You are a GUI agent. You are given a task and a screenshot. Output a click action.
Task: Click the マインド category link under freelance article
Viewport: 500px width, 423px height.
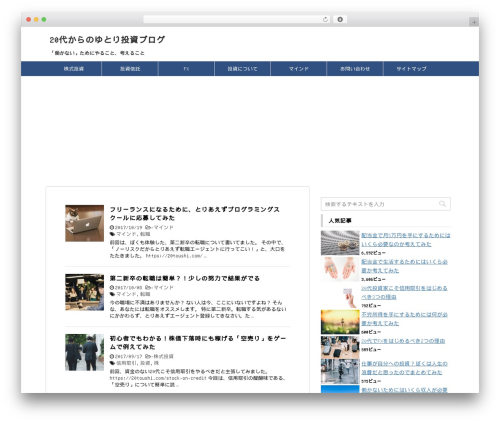tap(163, 227)
